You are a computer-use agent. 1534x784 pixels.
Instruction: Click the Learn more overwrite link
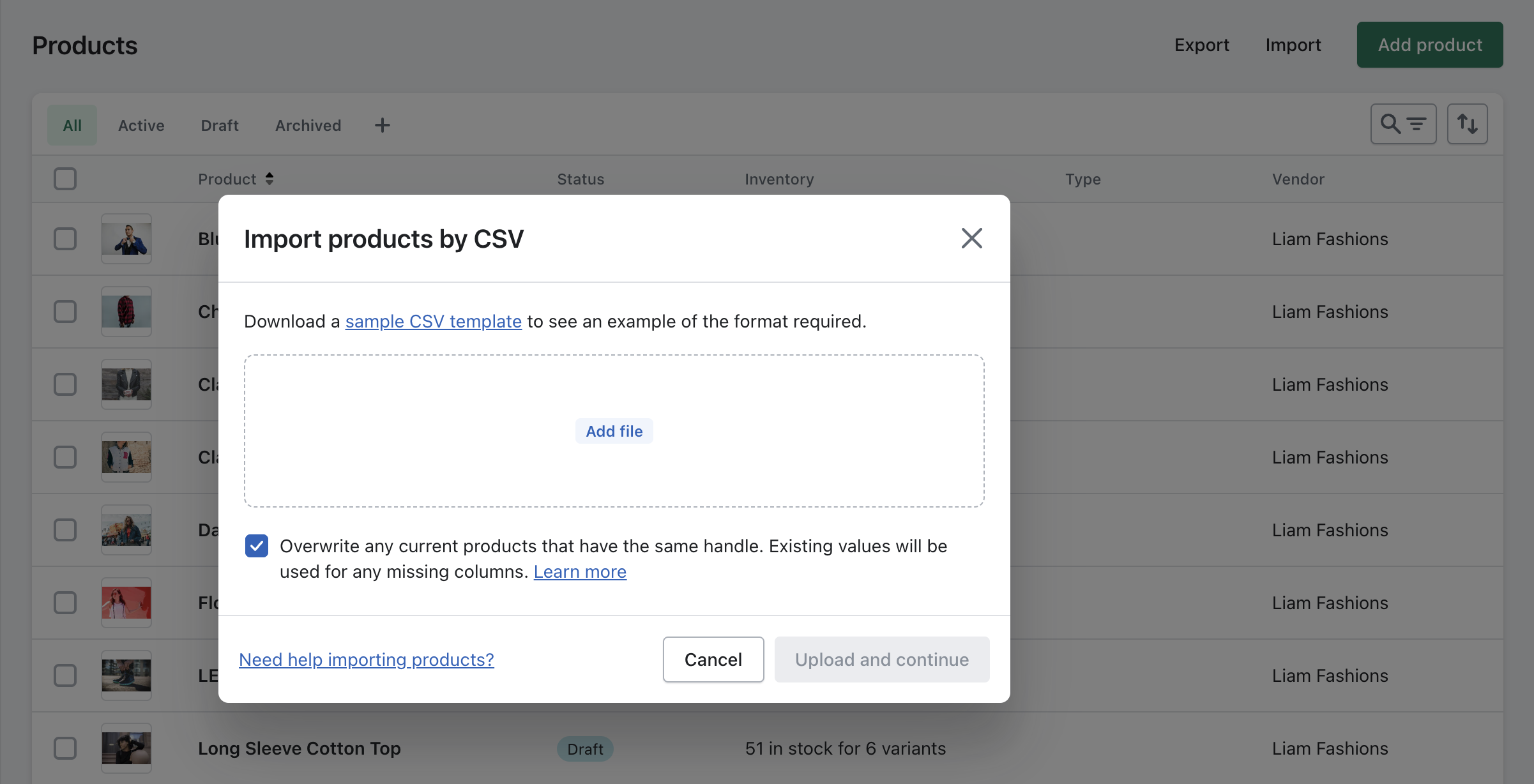(580, 571)
